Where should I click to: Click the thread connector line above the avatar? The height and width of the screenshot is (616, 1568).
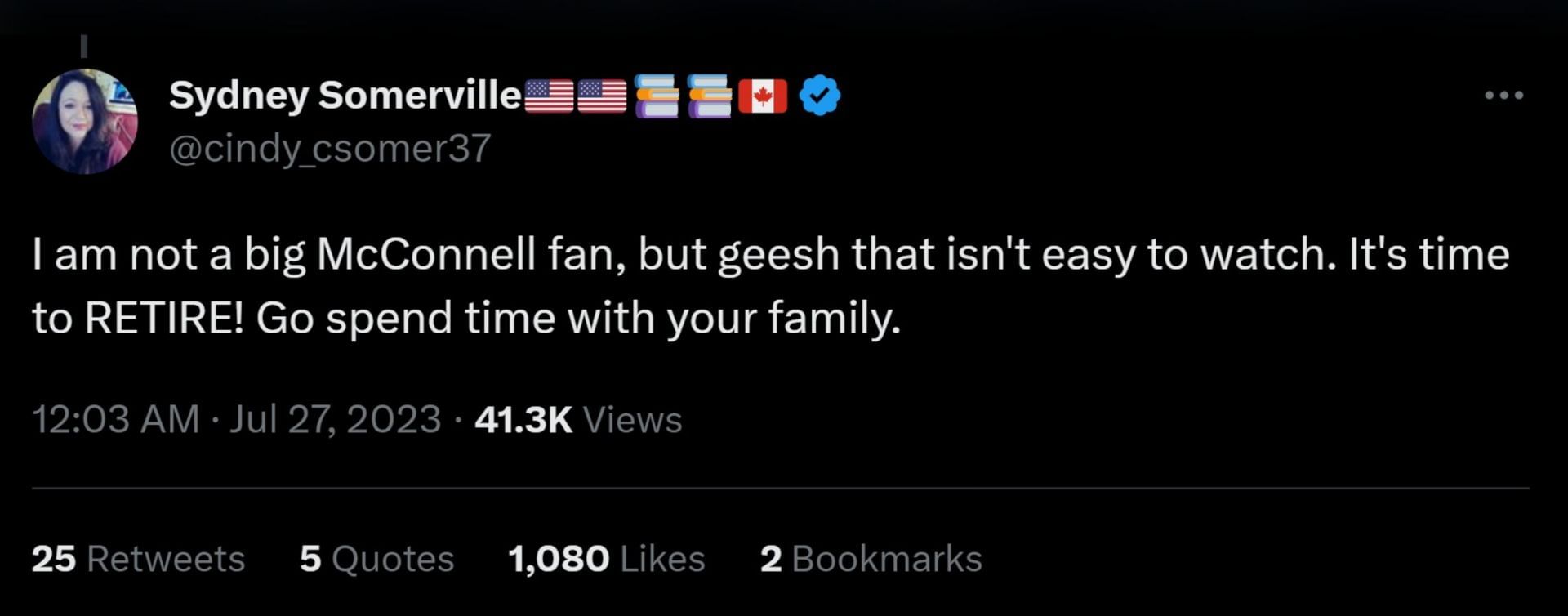tap(83, 46)
